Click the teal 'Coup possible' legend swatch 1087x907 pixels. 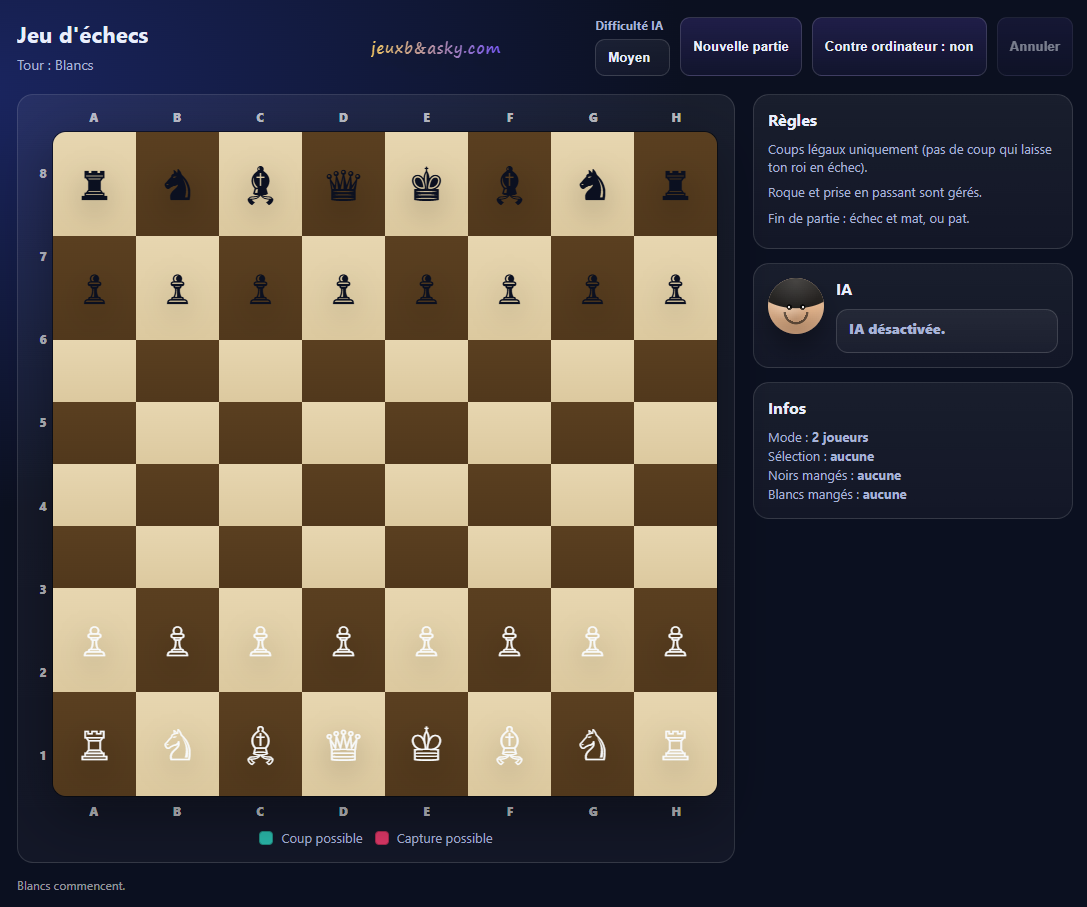tap(266, 838)
